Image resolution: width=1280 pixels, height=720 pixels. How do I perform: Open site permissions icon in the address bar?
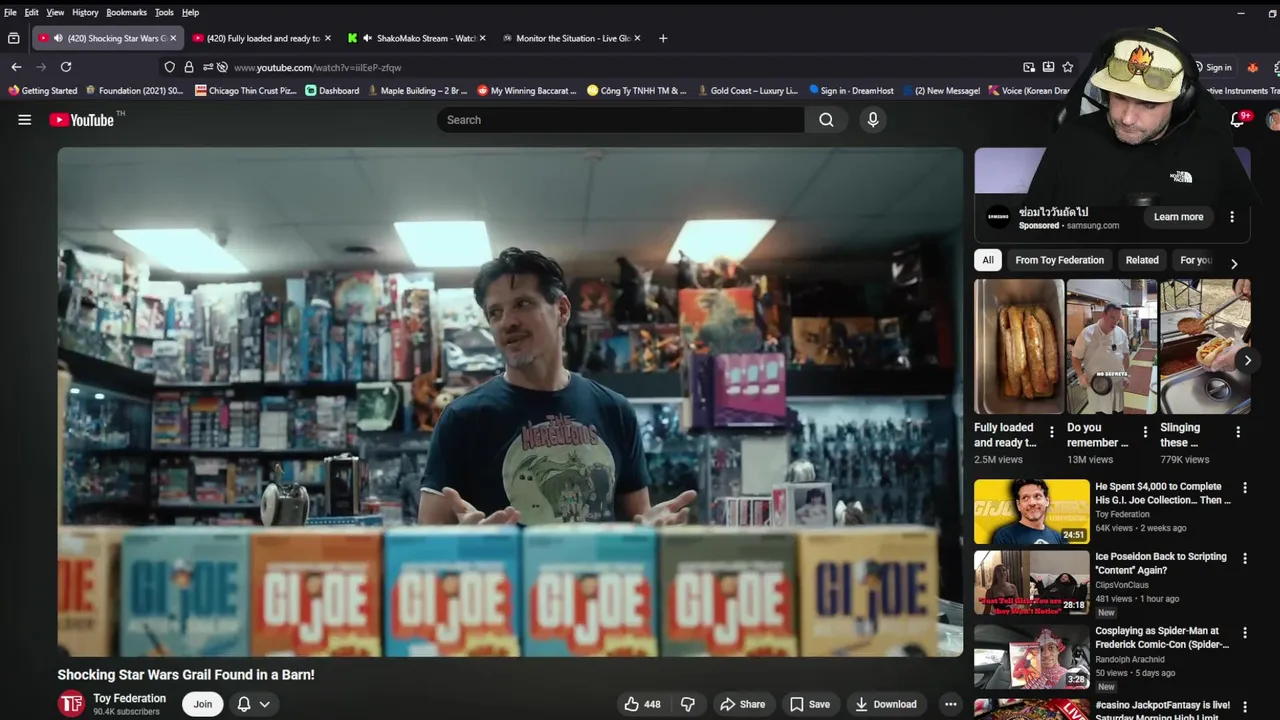click(208, 67)
